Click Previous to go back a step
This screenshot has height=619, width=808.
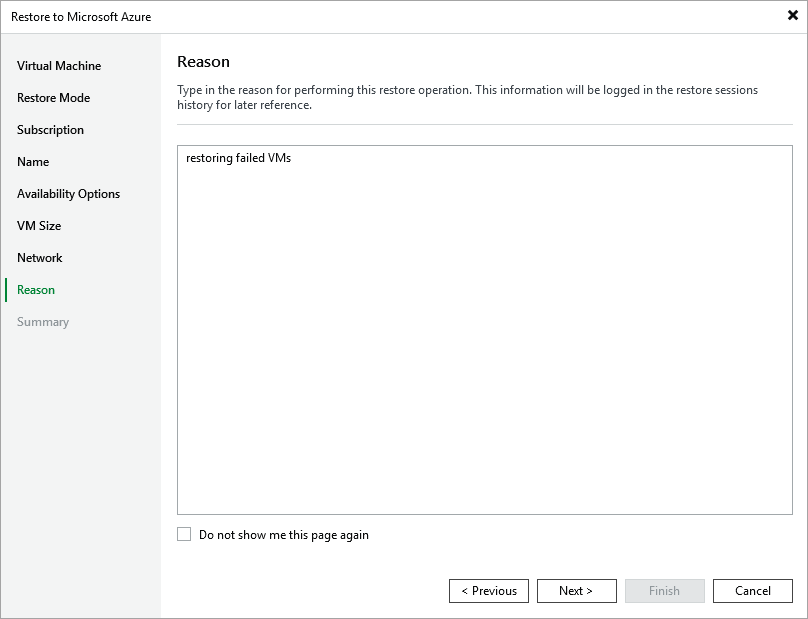tap(489, 590)
